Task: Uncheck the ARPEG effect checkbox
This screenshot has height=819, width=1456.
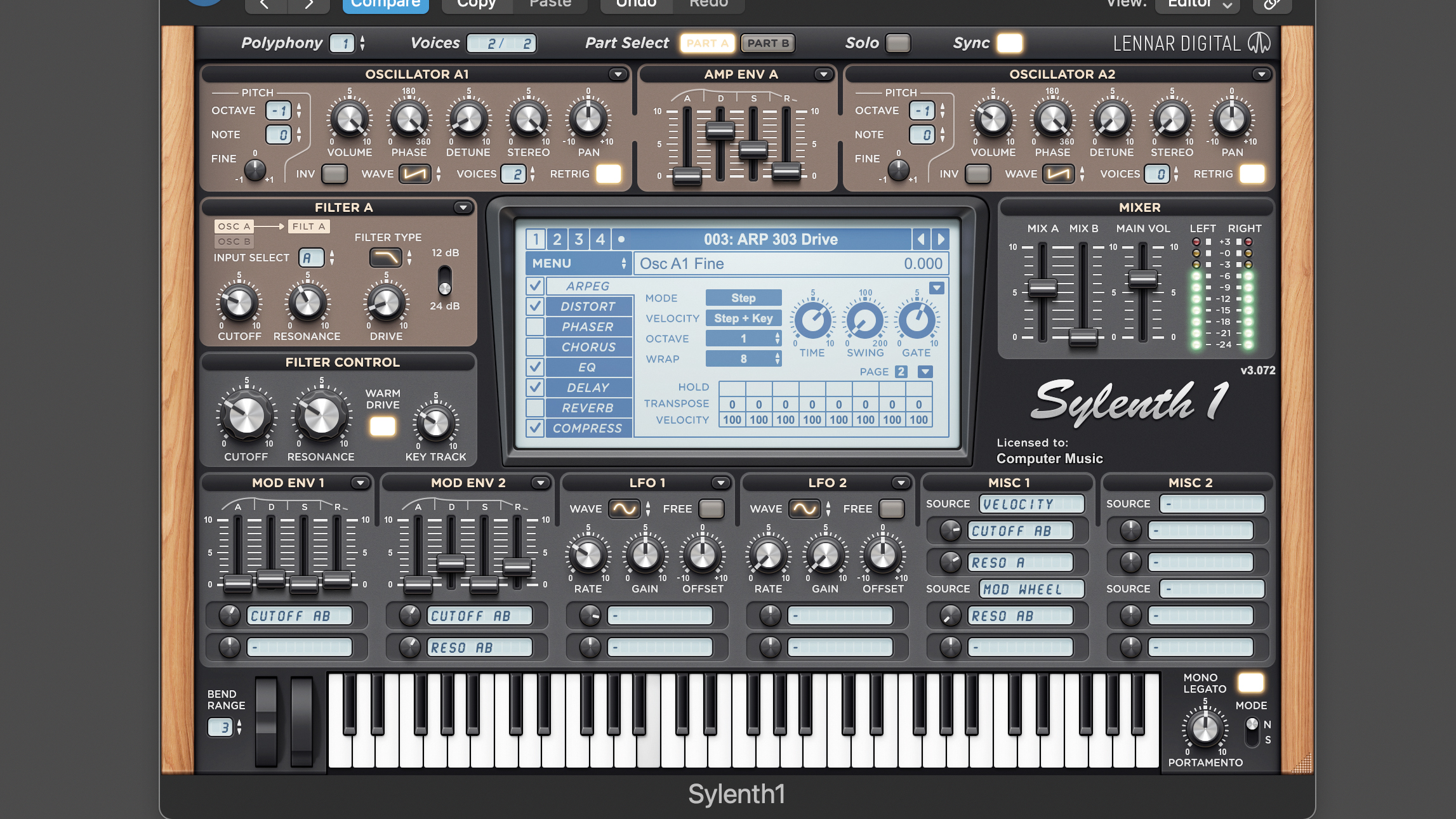Action: [x=535, y=285]
